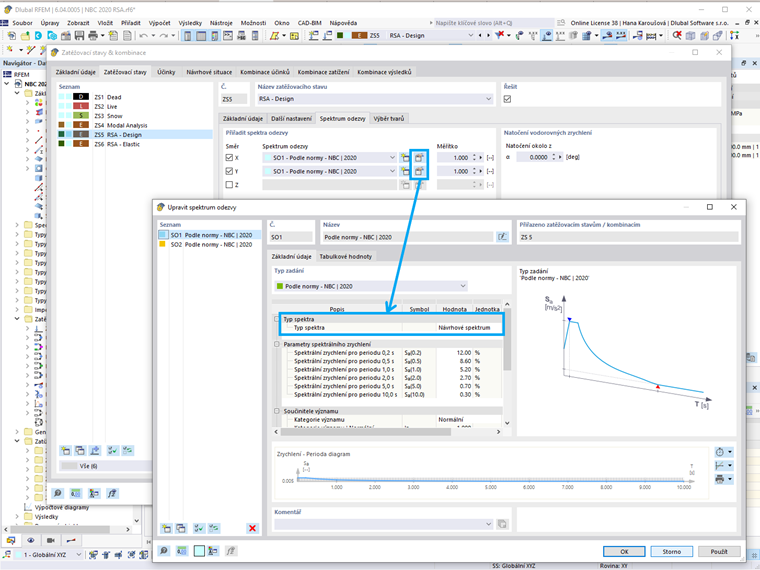Switch to Základní údaje tab in load cases dialog
This screenshot has height=570, width=760.
coord(76,72)
